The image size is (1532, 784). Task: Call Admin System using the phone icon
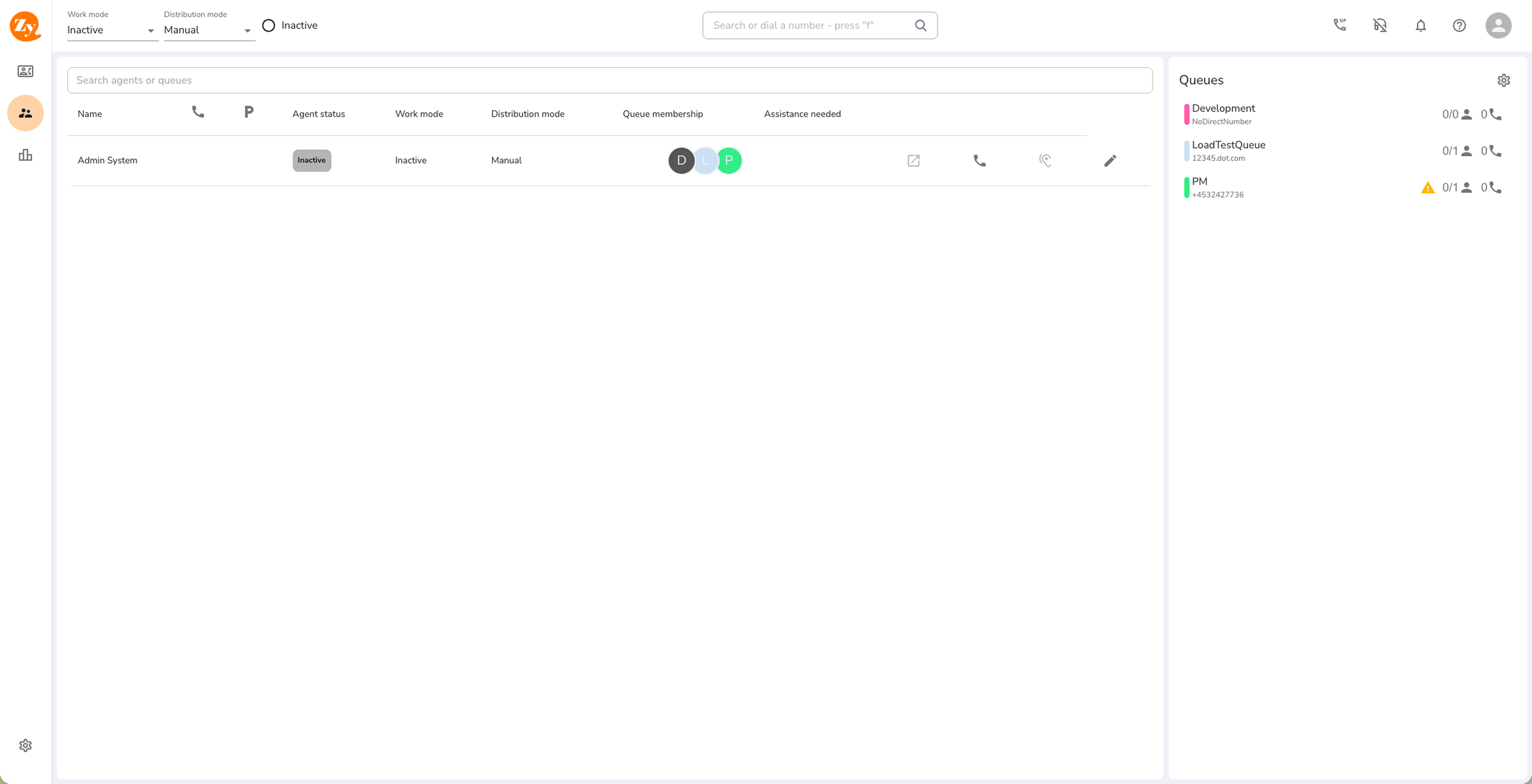pos(979,160)
